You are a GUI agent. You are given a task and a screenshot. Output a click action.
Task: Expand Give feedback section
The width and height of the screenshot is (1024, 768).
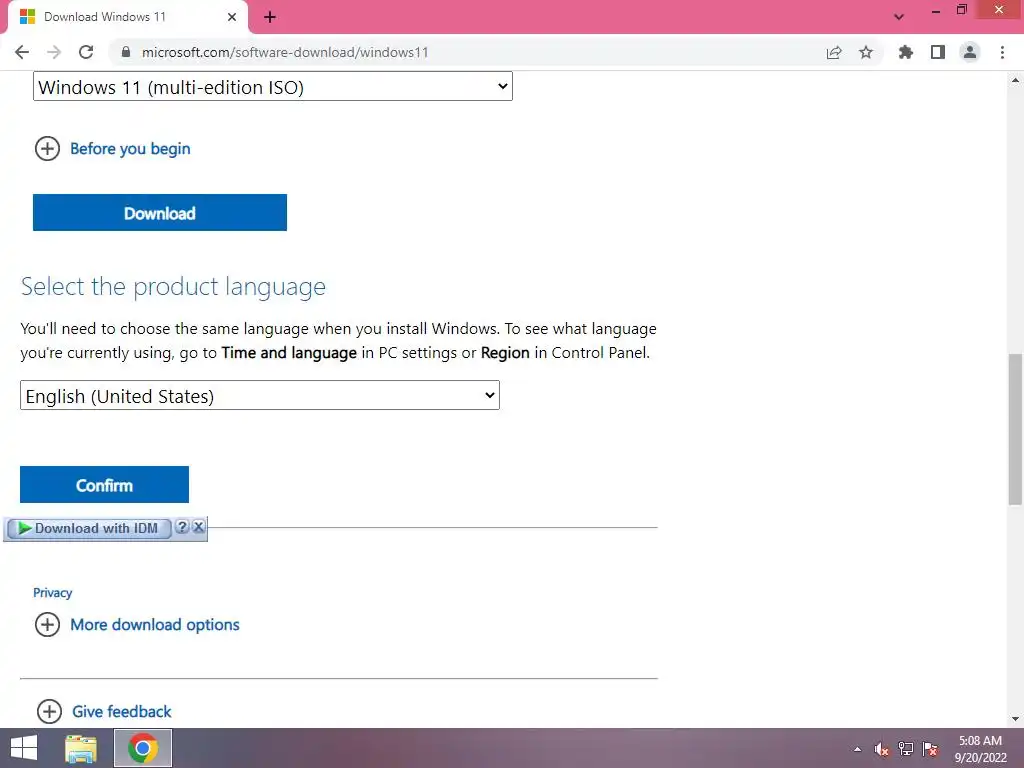click(121, 711)
